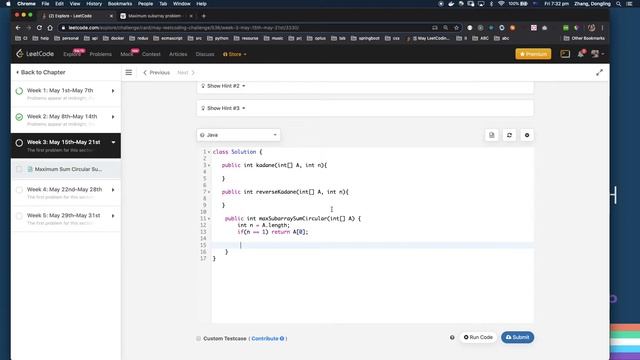Image resolution: width=640 pixels, height=360 pixels.
Task: Go to Previous problem
Action: pyautogui.click(x=156, y=73)
